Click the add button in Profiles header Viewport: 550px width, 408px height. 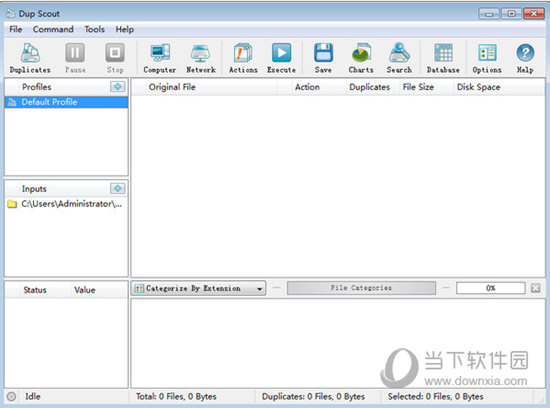pyautogui.click(x=118, y=86)
